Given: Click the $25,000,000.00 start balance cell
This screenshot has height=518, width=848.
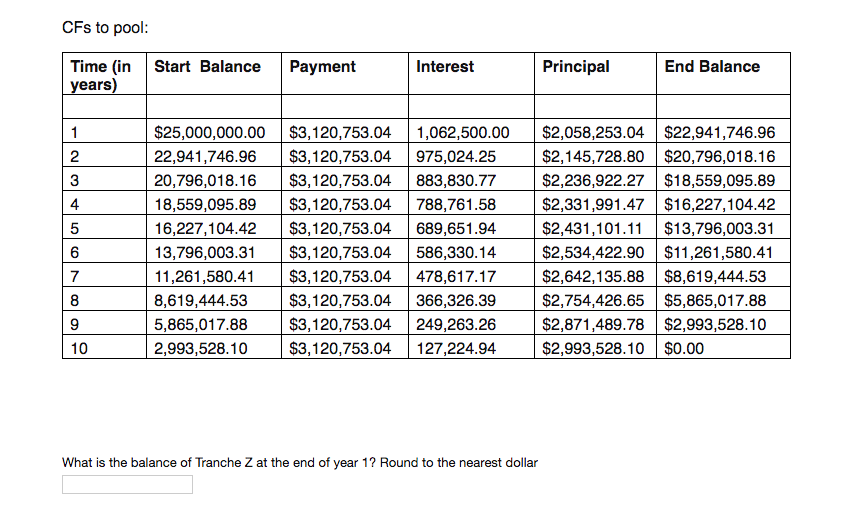Looking at the screenshot, I should pos(209,132).
